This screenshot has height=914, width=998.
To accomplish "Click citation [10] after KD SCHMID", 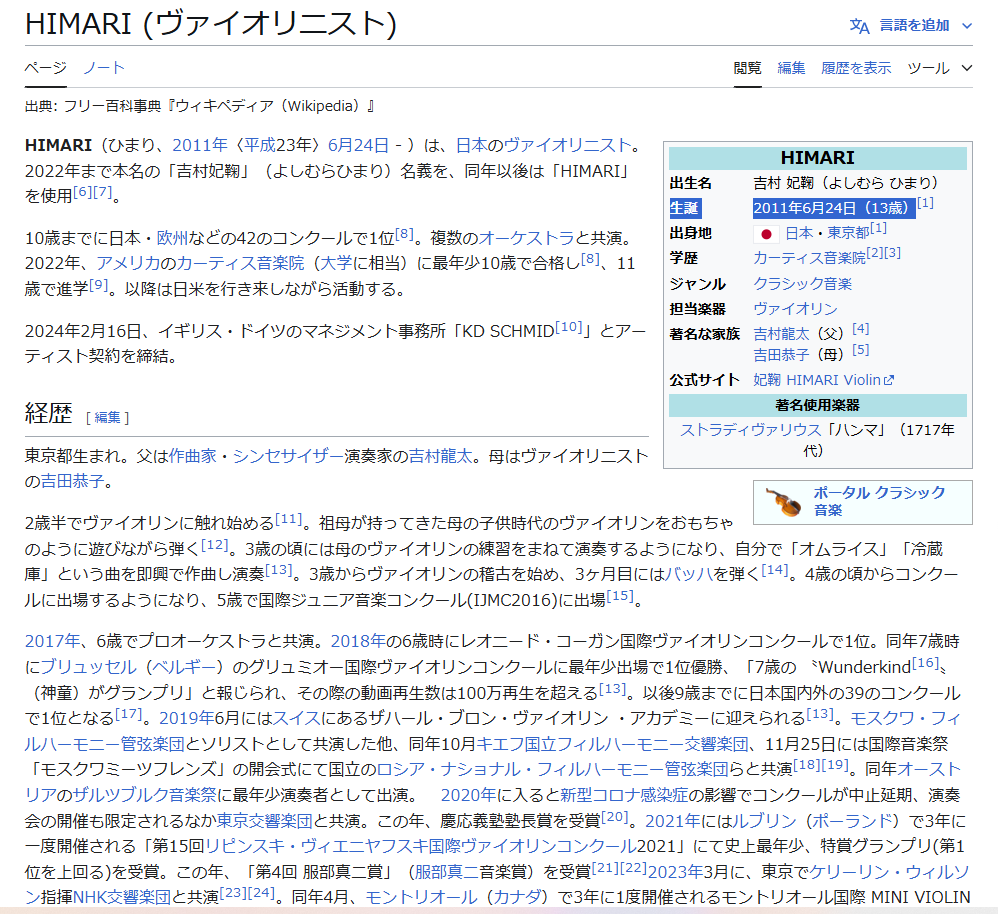I will pos(568,327).
